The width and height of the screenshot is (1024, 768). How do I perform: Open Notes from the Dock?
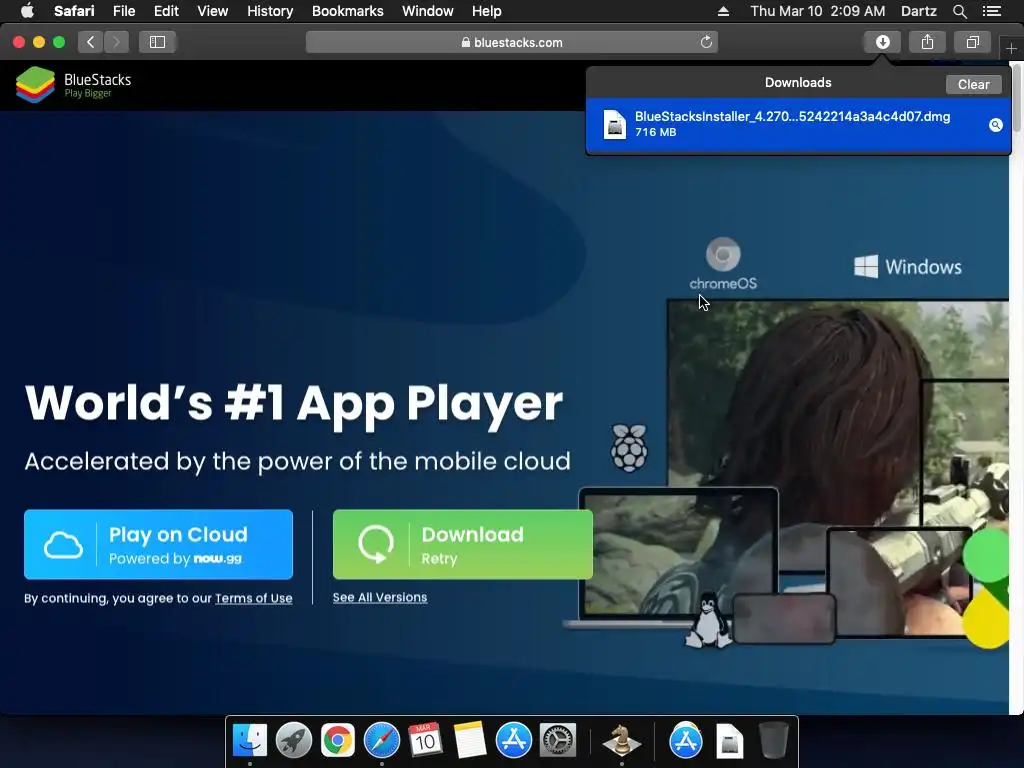[470, 741]
